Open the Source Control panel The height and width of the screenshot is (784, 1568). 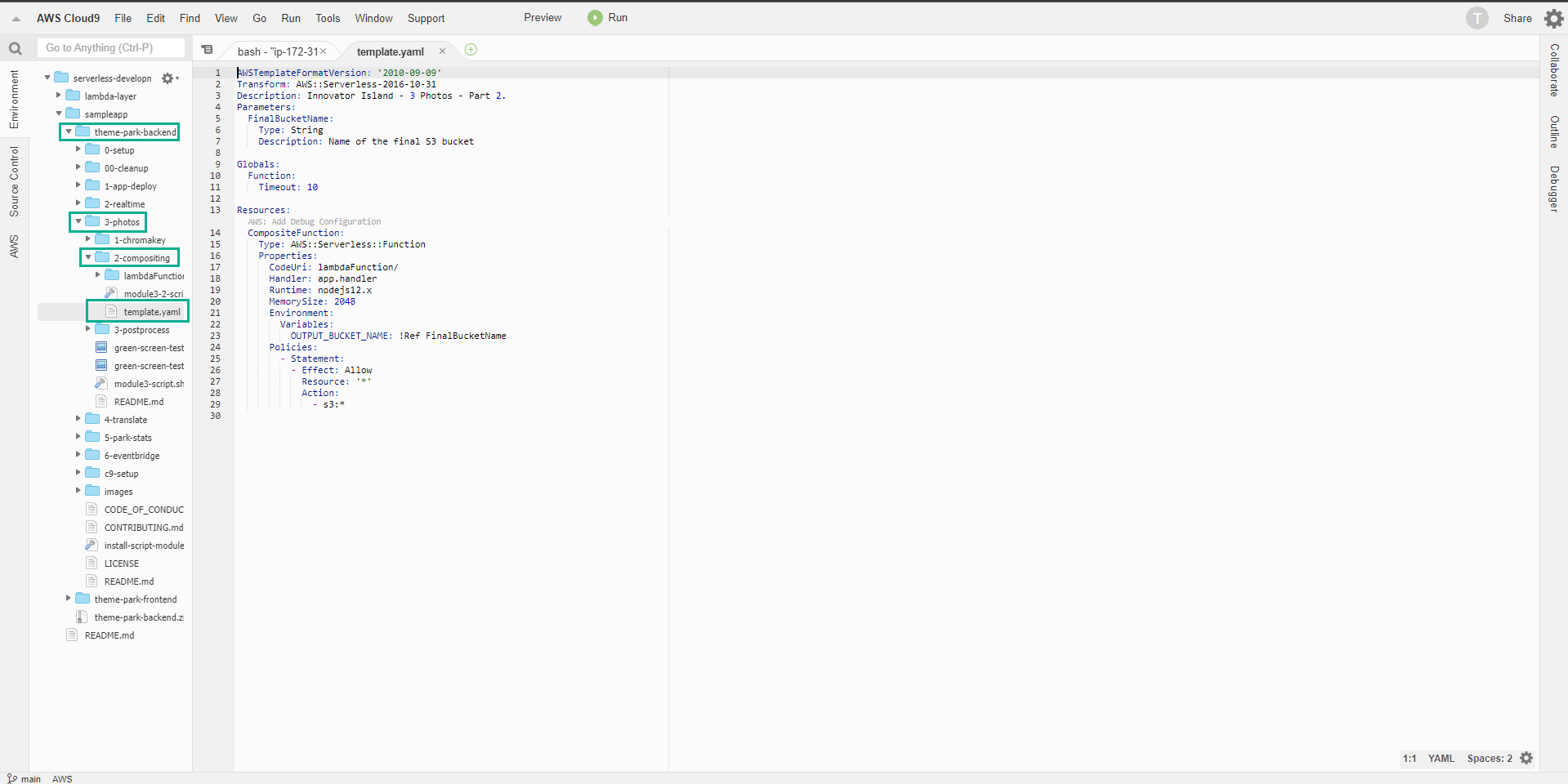[x=14, y=181]
